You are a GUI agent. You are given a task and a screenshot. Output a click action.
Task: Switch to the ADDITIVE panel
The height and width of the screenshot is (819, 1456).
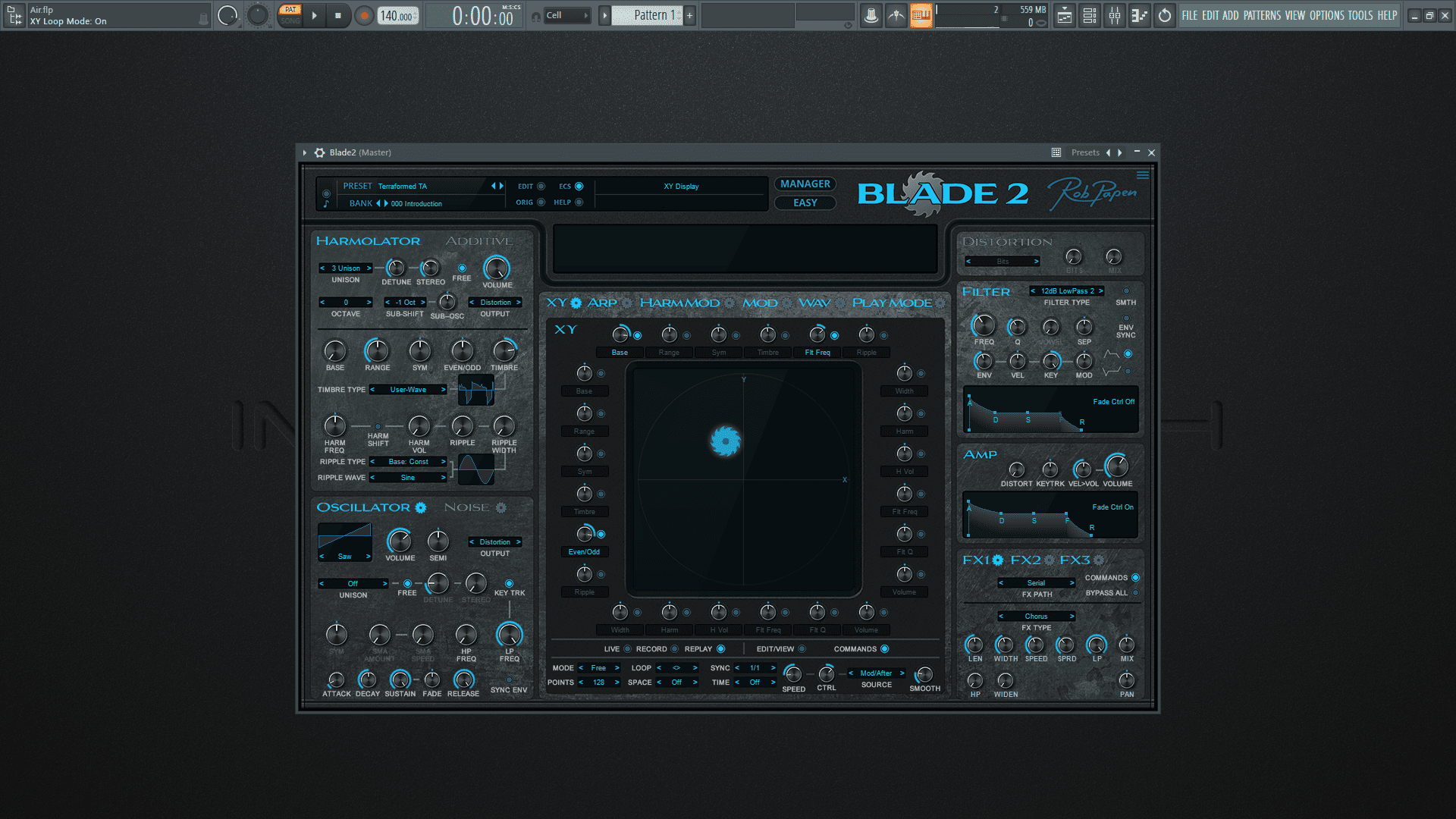(479, 241)
